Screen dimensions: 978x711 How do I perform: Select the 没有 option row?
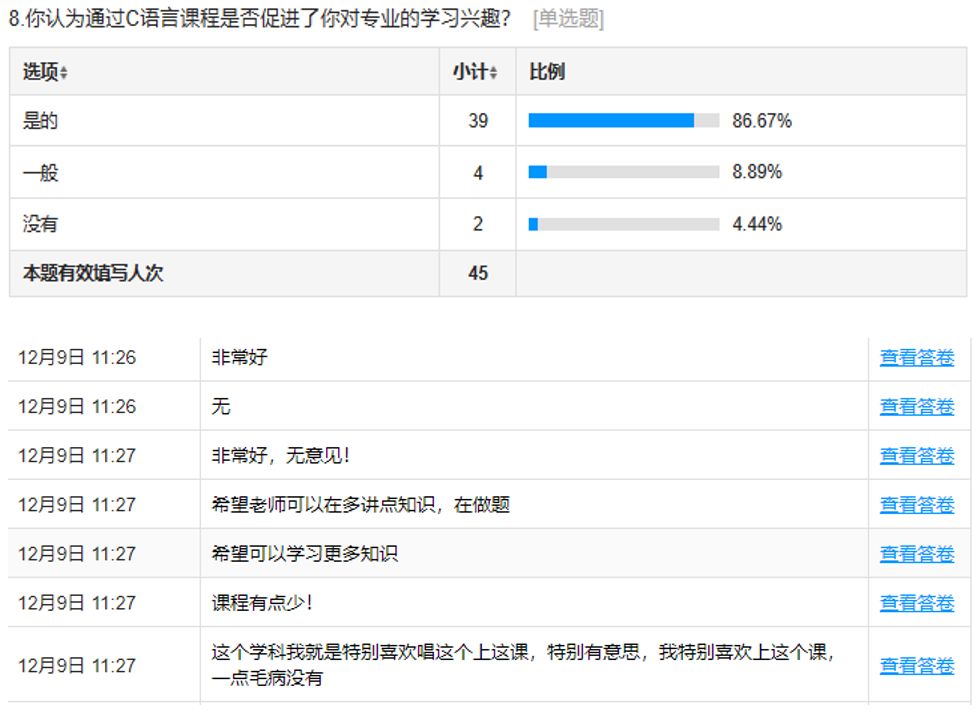point(41,224)
